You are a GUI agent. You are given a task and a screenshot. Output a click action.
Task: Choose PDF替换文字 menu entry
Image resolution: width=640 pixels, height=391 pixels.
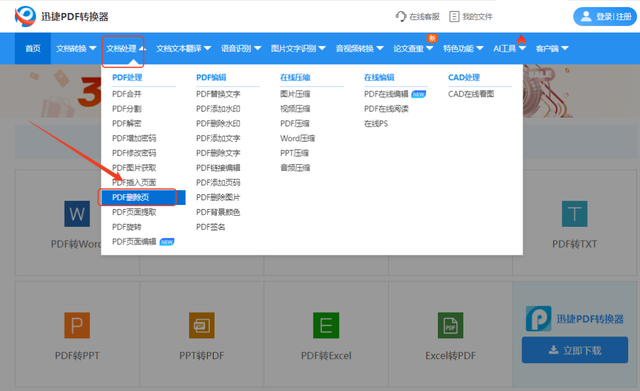[218, 94]
